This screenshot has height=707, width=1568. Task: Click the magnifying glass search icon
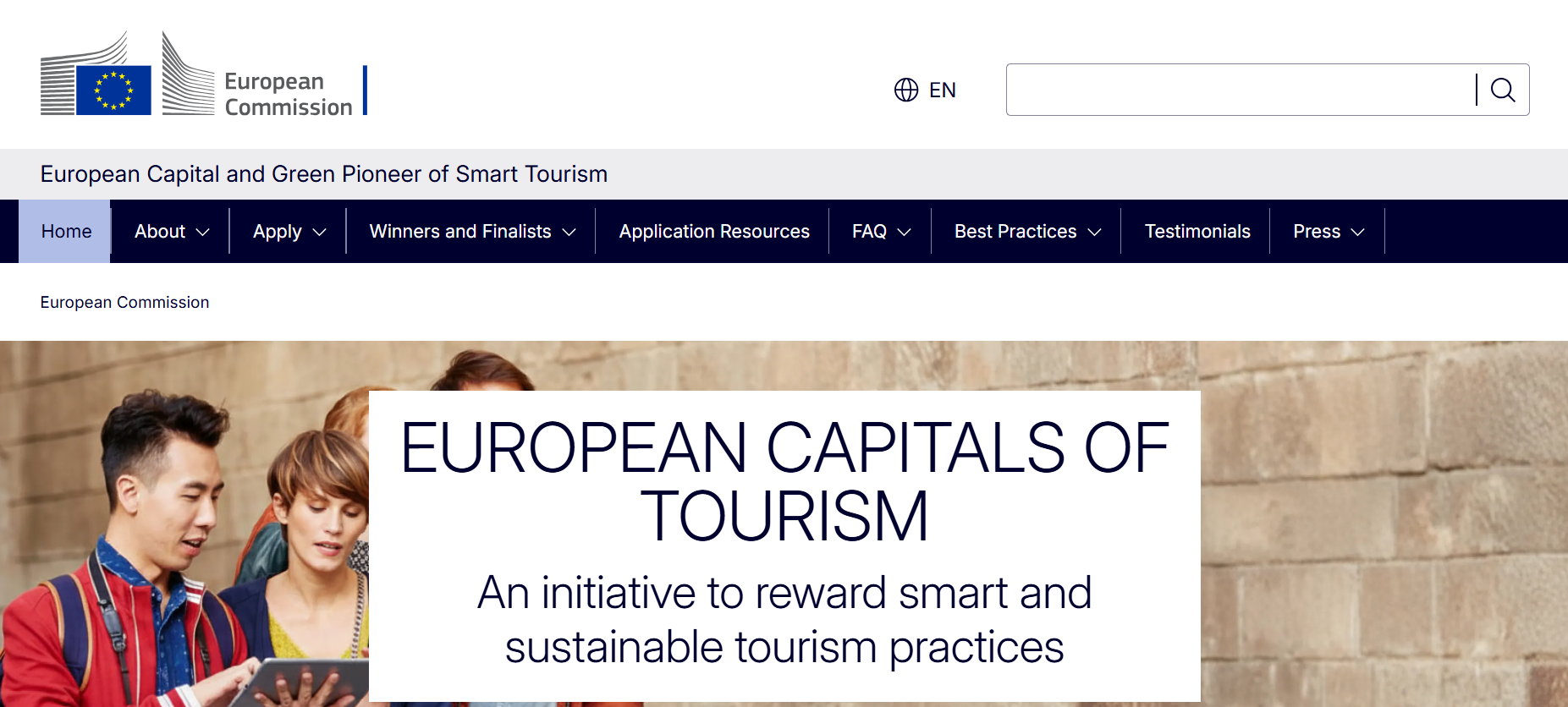1502,90
